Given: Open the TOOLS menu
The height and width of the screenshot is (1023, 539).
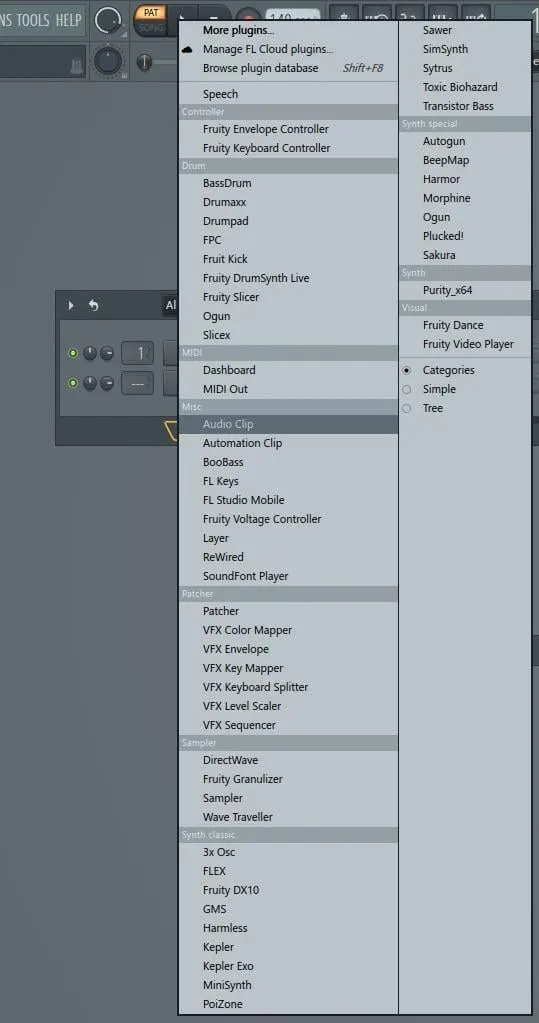Looking at the screenshot, I should [33, 20].
